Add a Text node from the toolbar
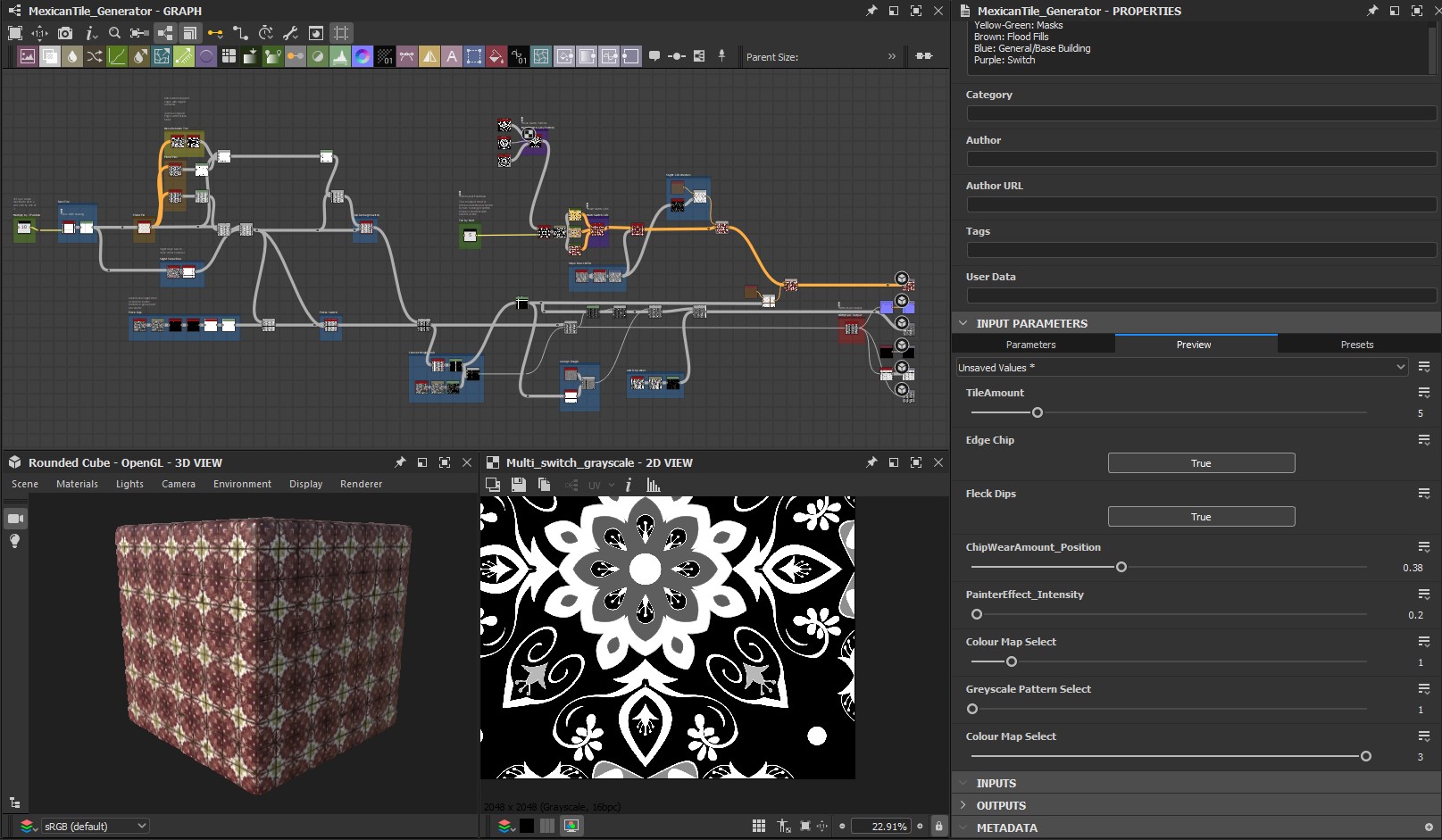1442x840 pixels. 452,56
